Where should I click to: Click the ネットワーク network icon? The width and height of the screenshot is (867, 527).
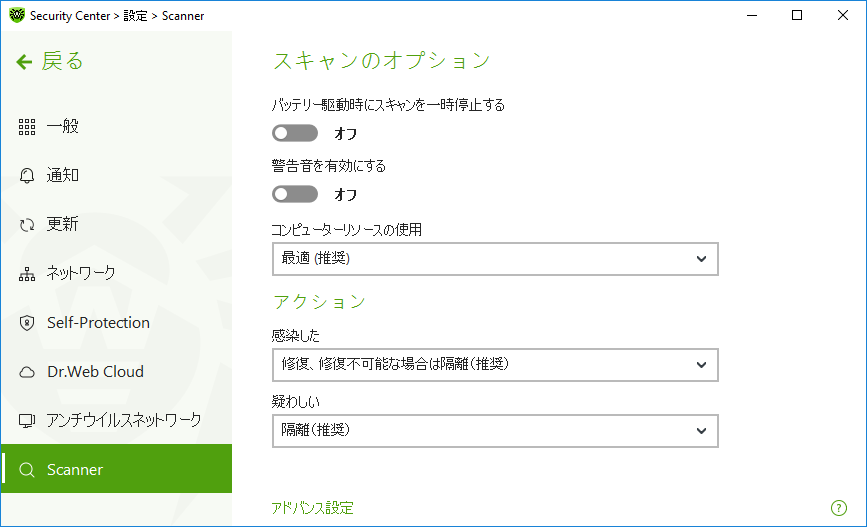click(27, 274)
